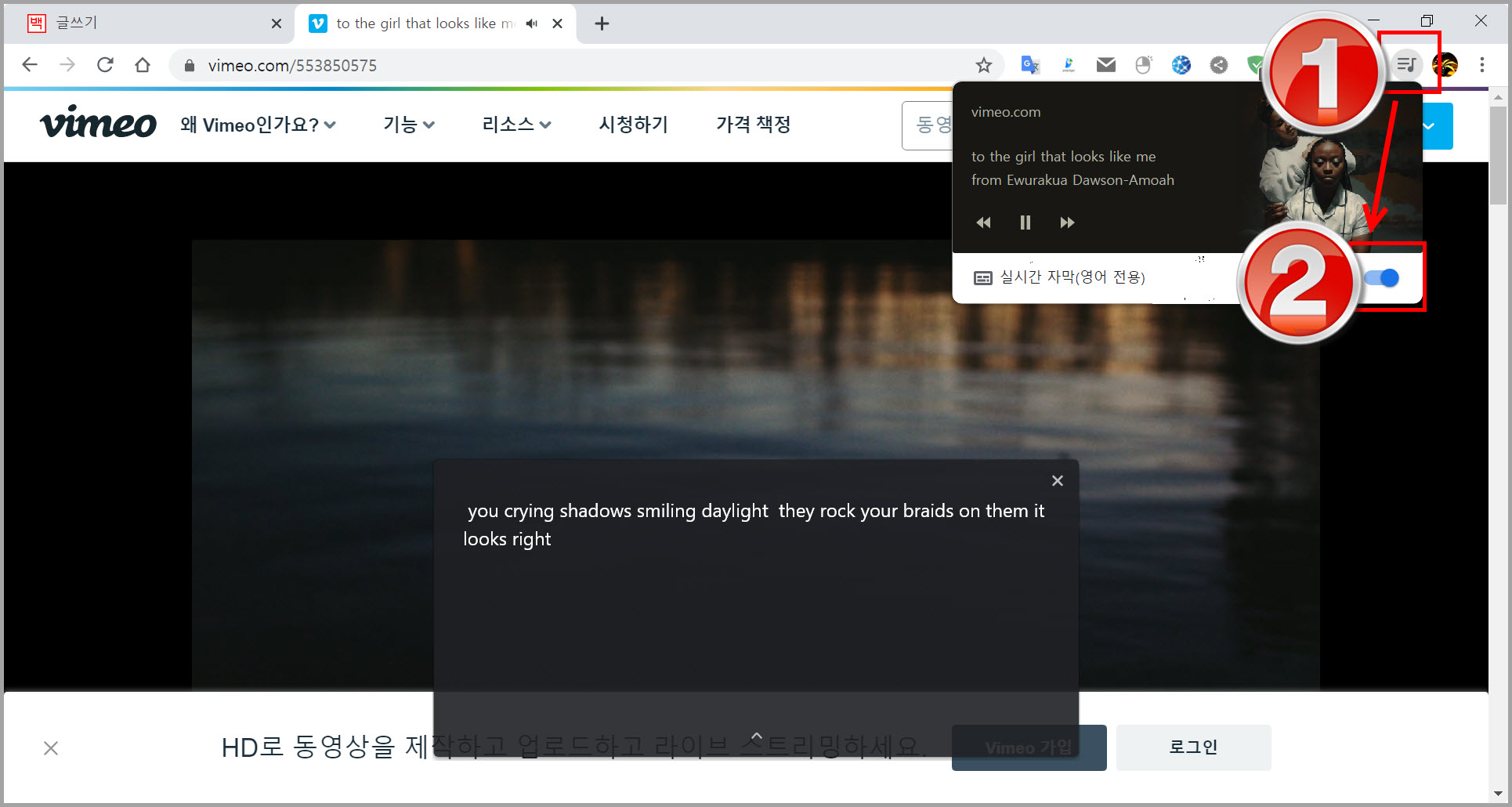Select the 'to the girl that looks like me' tab
Image resolution: width=1512 pixels, height=807 pixels.
click(x=436, y=24)
